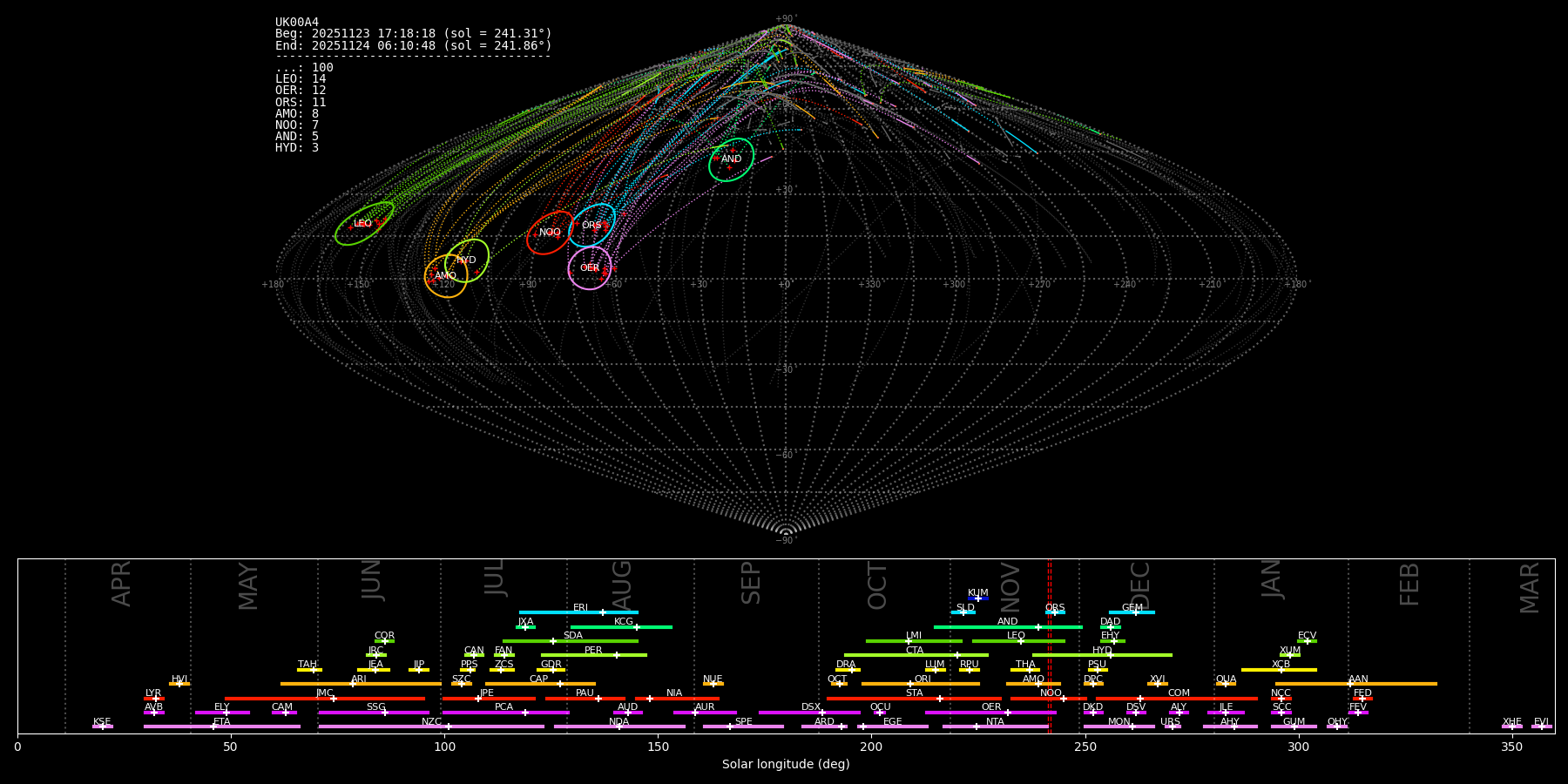Select the ERI shower bar in the timeline

pyautogui.click(x=578, y=612)
